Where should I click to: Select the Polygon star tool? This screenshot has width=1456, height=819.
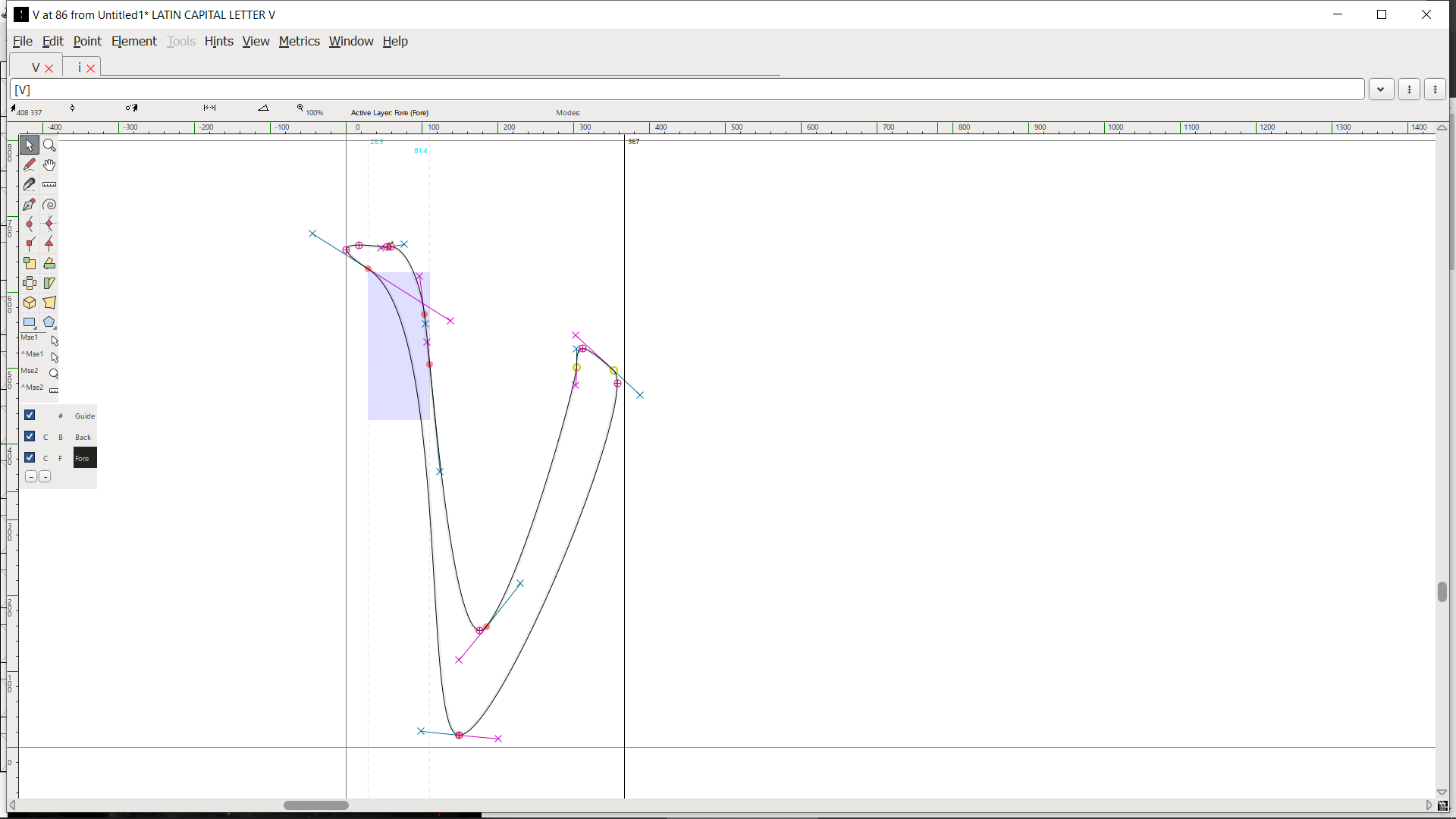coord(49,322)
